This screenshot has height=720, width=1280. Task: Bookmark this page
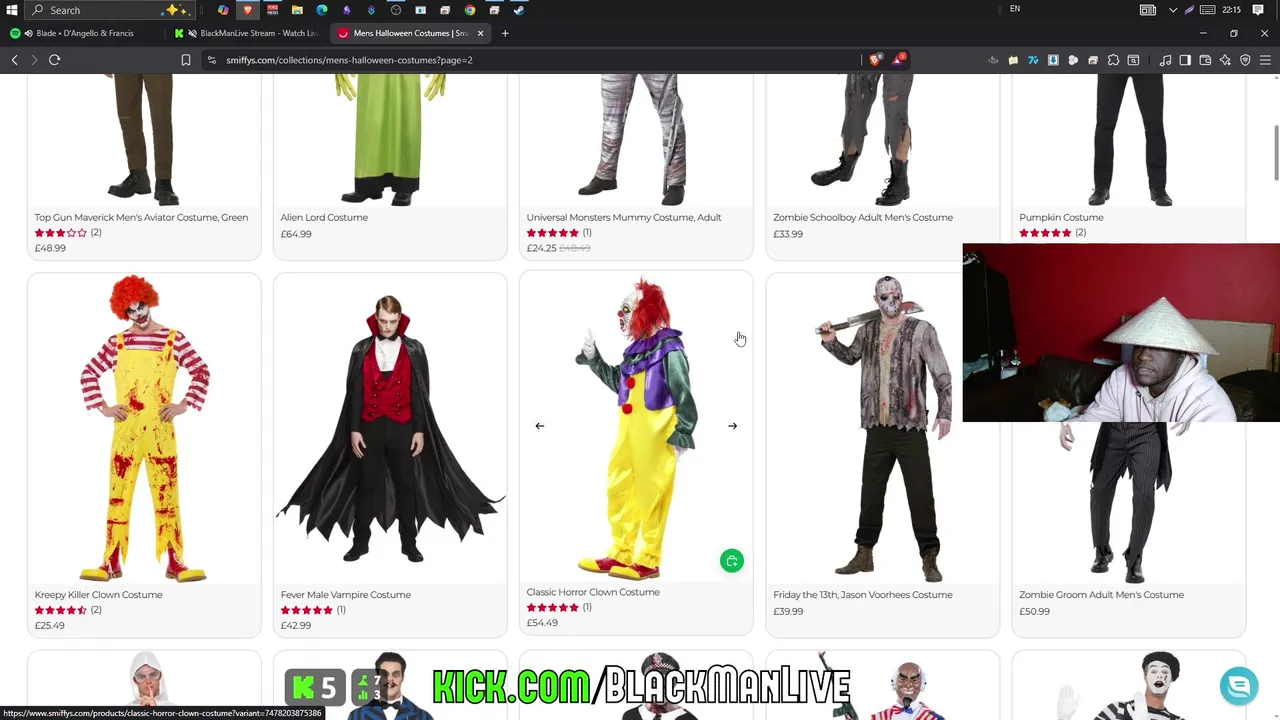[186, 60]
